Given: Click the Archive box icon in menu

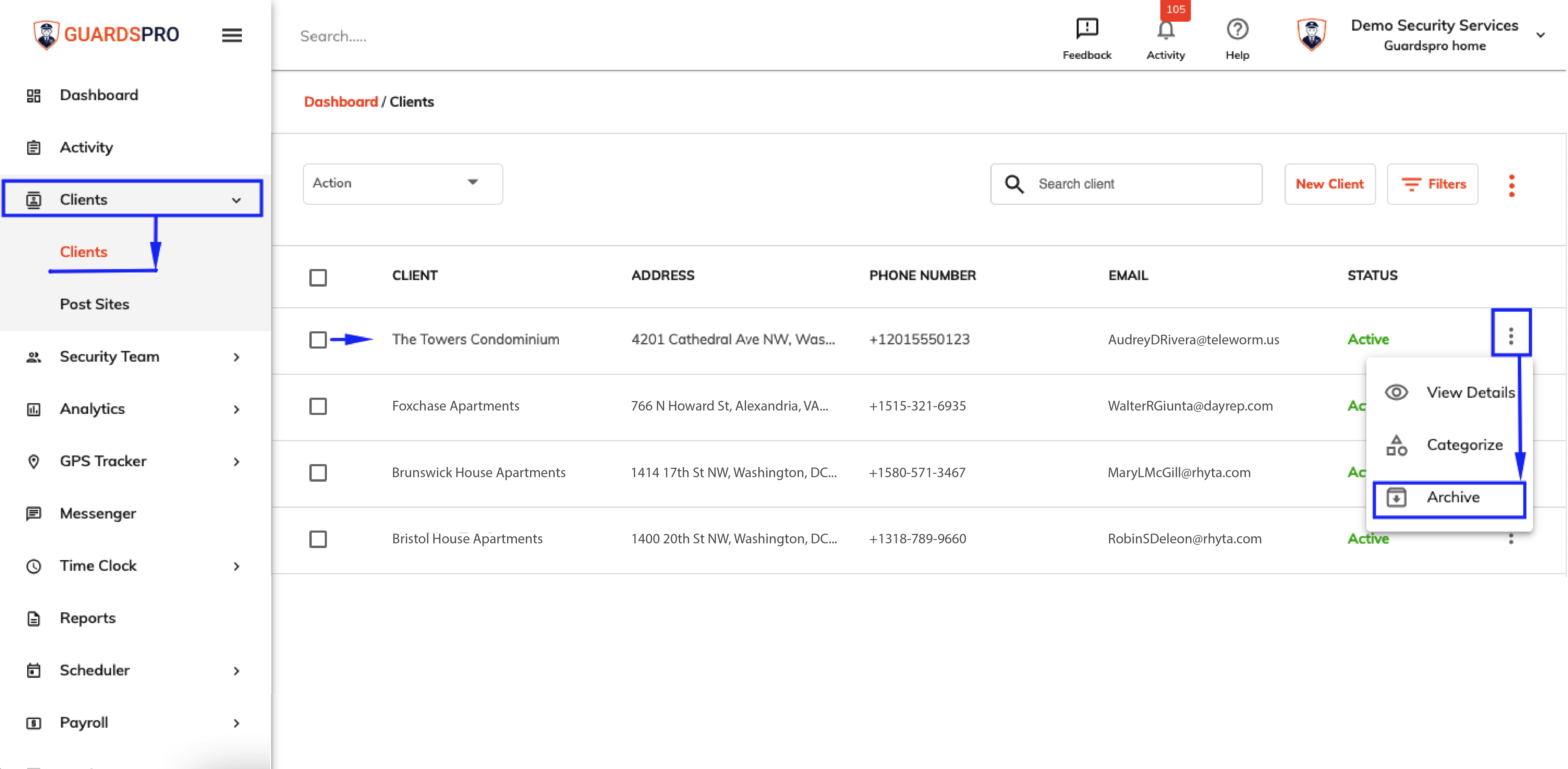Looking at the screenshot, I should coord(1396,498).
